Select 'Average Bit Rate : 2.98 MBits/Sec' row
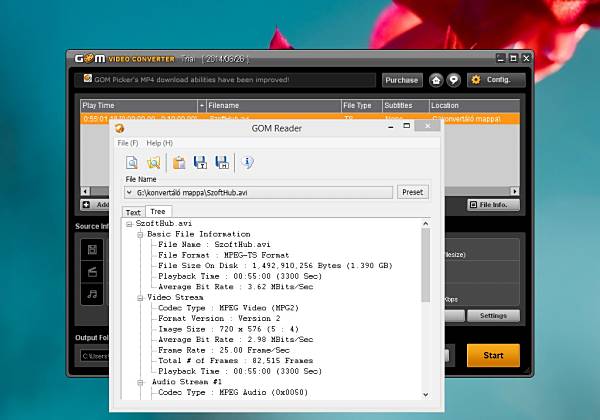 [235, 340]
